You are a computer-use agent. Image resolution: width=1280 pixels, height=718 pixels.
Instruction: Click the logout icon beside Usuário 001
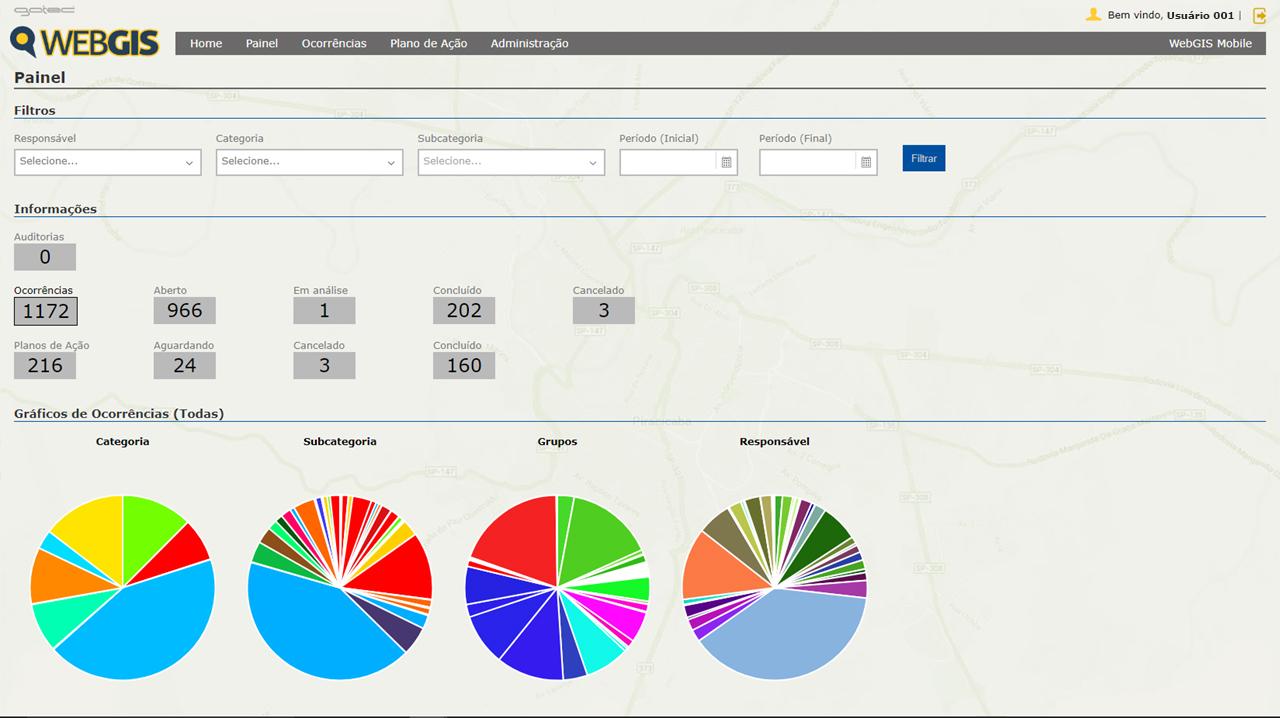[1259, 15]
